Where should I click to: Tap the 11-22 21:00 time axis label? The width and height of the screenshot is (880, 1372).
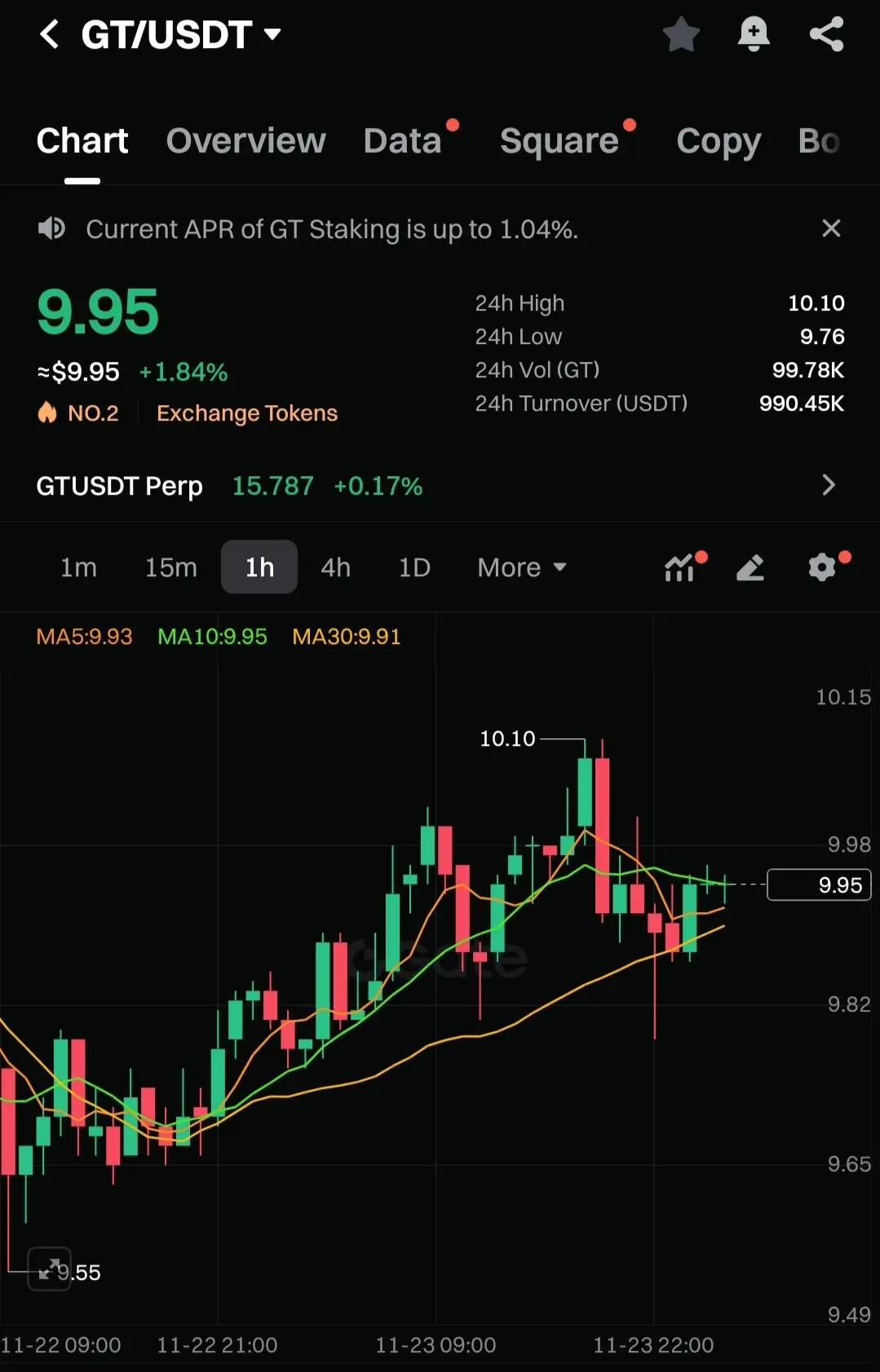[217, 1345]
